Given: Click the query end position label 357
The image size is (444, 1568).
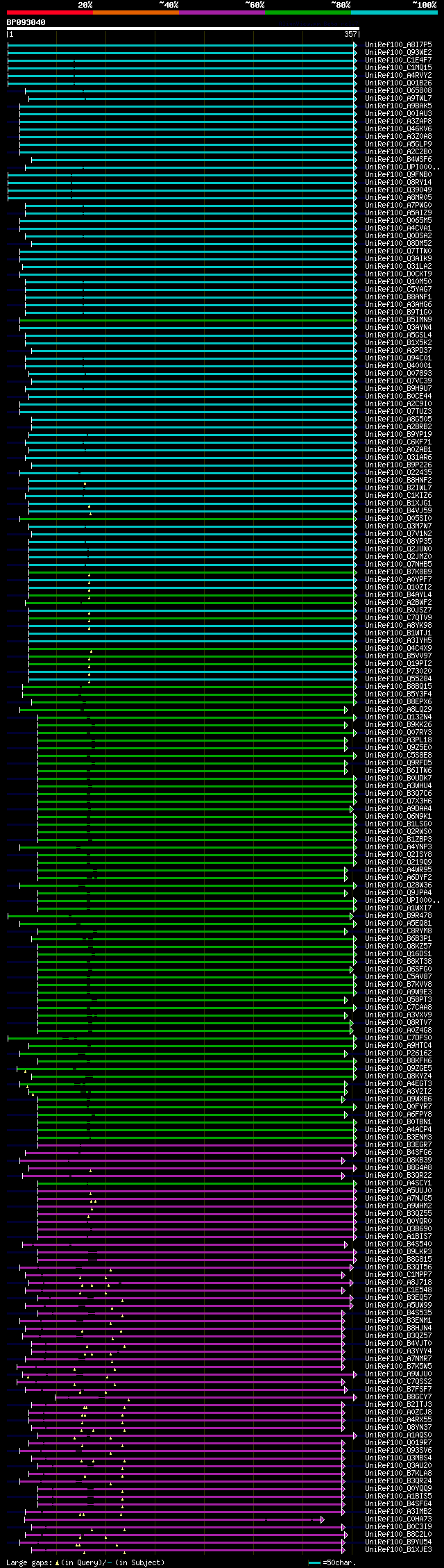Looking at the screenshot, I should (350, 34).
